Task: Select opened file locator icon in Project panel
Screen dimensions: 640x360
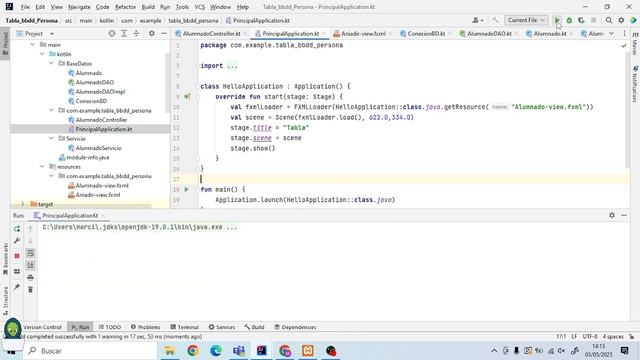Action: coord(112,33)
